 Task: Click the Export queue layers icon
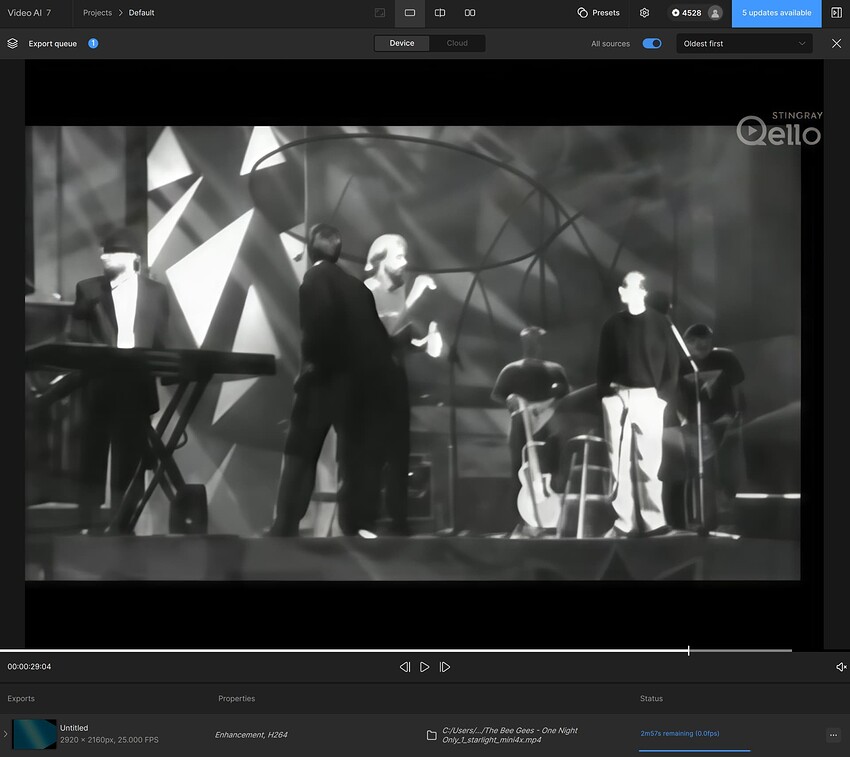tap(12, 43)
